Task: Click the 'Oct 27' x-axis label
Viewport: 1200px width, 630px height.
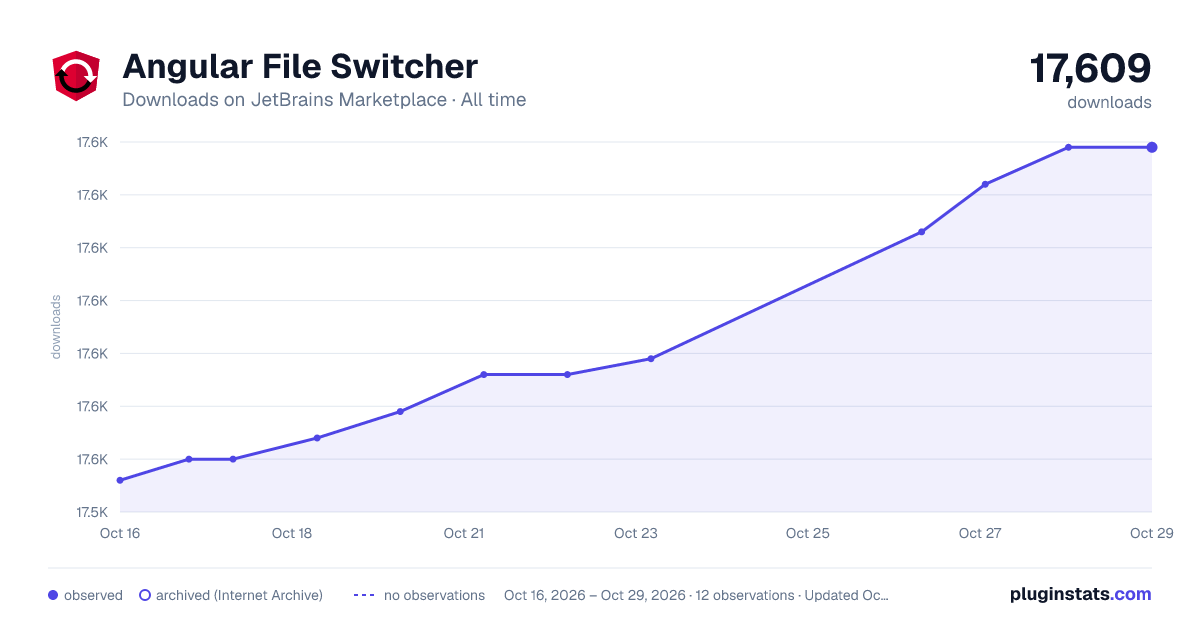Action: pyautogui.click(x=980, y=533)
